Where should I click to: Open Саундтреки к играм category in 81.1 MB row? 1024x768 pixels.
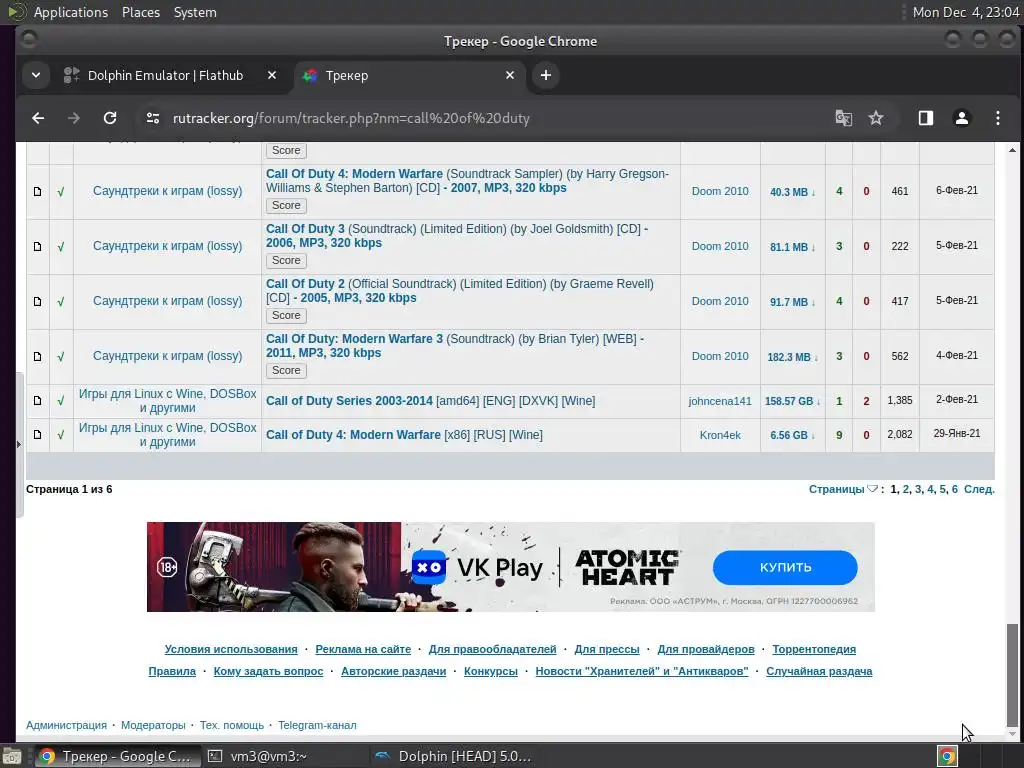[167, 246]
